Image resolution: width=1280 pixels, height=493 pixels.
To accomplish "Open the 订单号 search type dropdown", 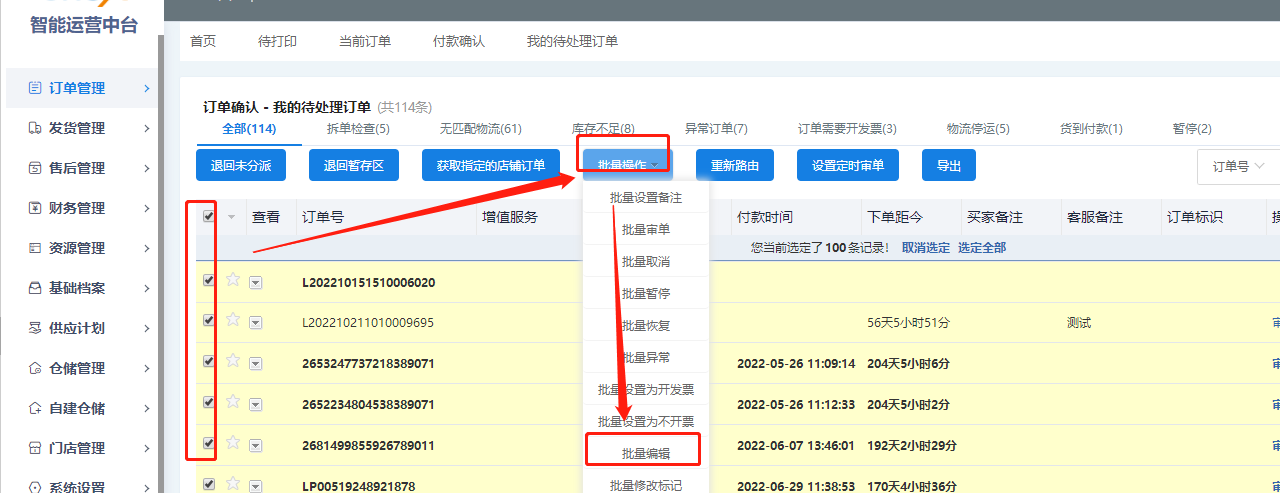I will click(x=1238, y=167).
